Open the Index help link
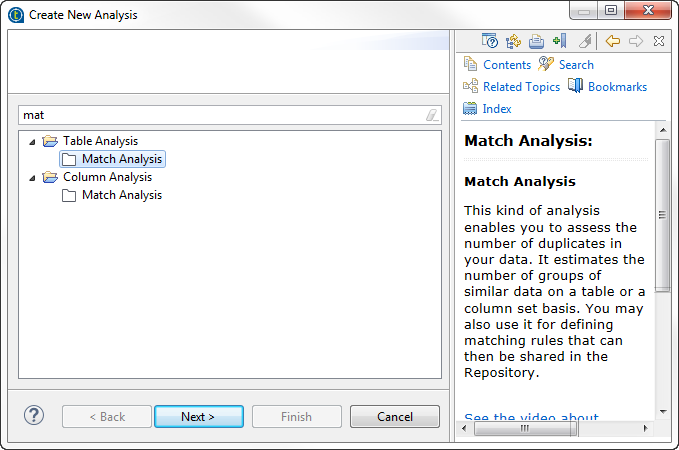 click(496, 109)
